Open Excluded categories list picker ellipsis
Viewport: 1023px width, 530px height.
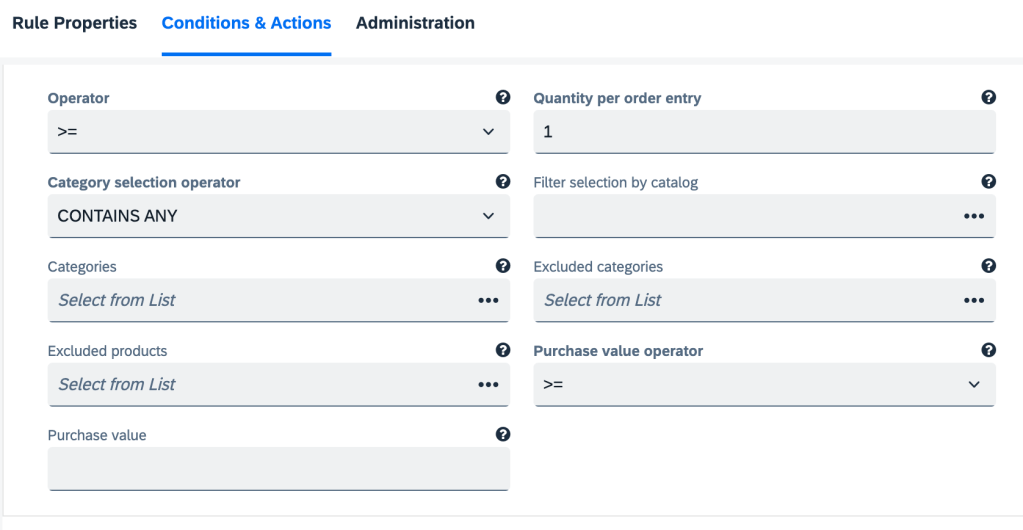click(x=973, y=300)
